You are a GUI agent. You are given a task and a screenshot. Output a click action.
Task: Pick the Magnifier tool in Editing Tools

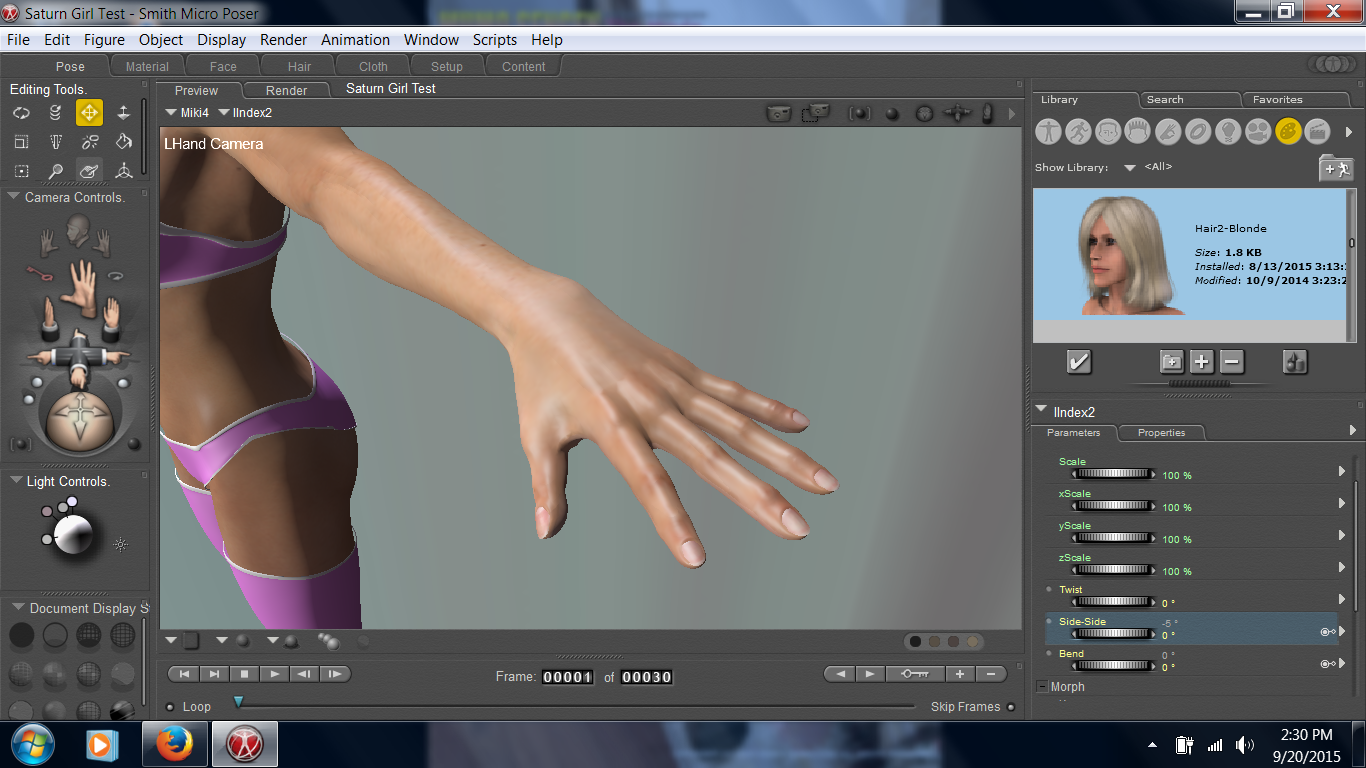point(55,171)
